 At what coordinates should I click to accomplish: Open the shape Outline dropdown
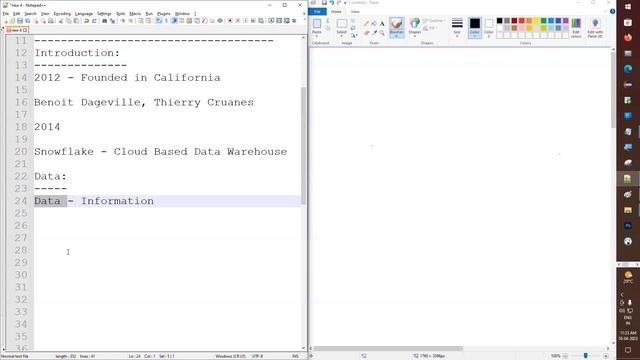click(433, 20)
